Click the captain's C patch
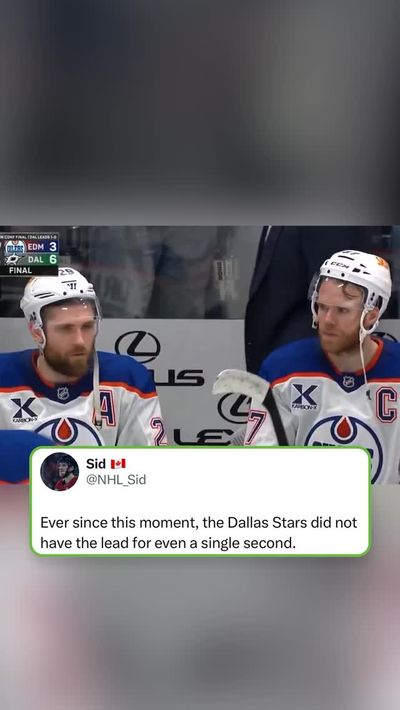Image resolution: width=400 pixels, height=710 pixels. click(x=386, y=404)
